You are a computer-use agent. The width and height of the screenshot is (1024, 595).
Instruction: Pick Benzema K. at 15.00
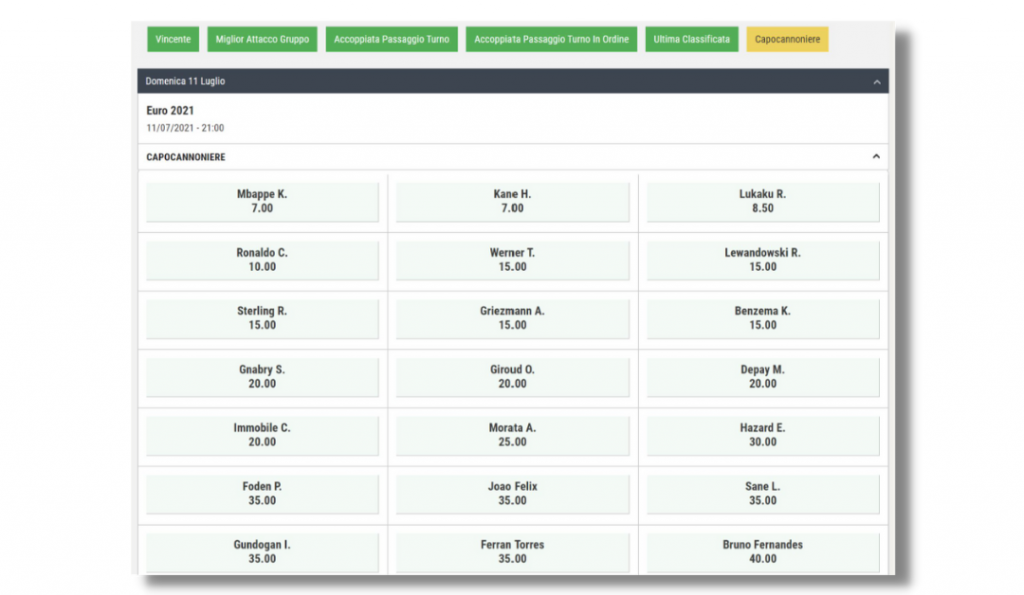coord(763,318)
